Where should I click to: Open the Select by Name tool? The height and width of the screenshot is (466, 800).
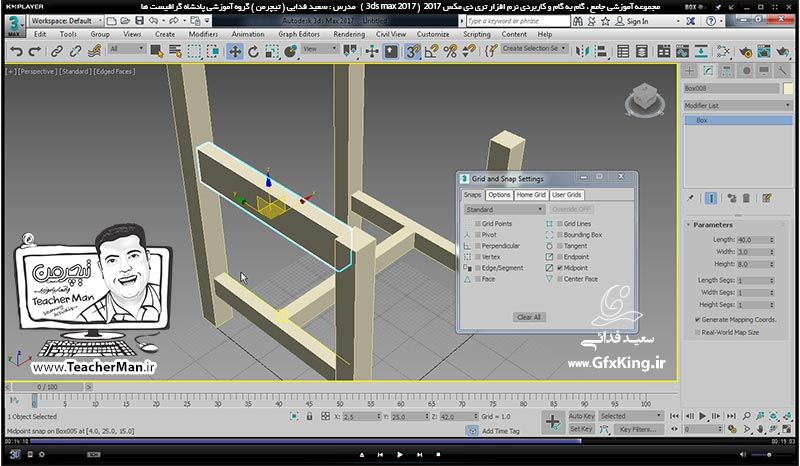click(176, 51)
